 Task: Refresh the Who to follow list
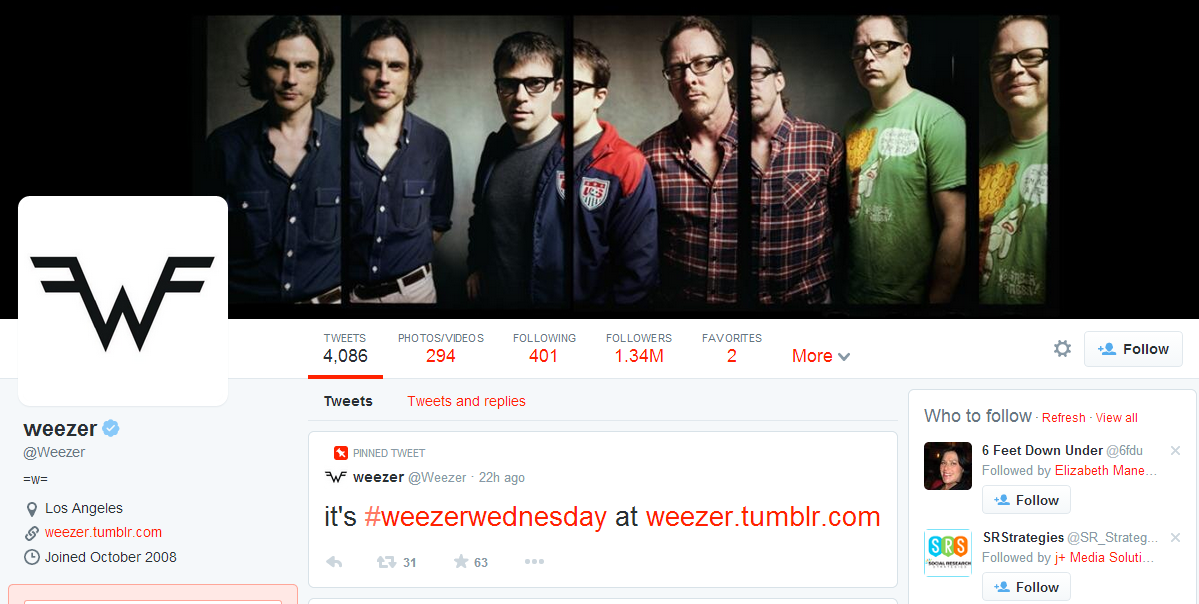(1064, 417)
